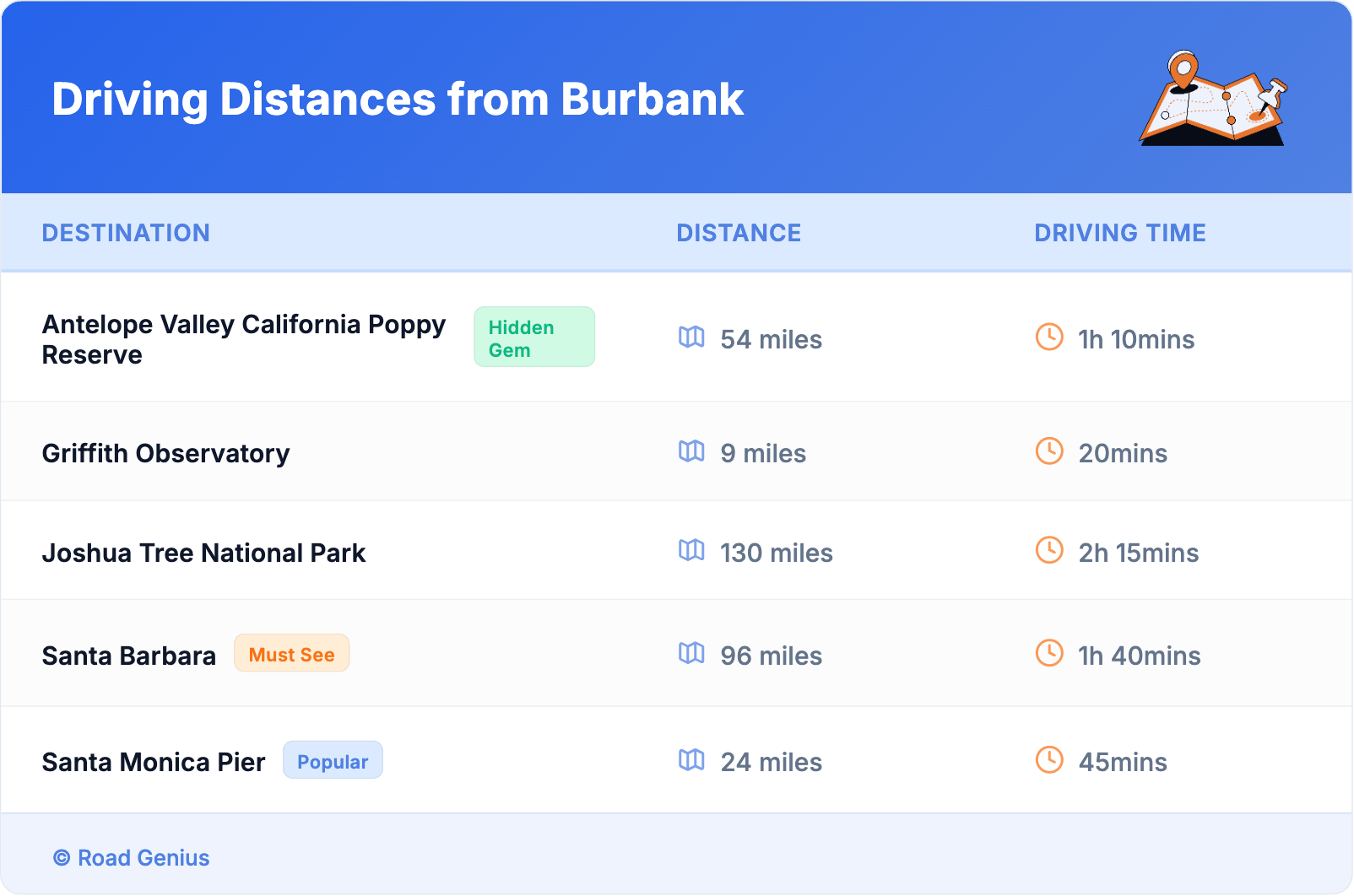Click clock icon next to 45mins
This screenshot has height=896, width=1354.
[x=1049, y=760]
